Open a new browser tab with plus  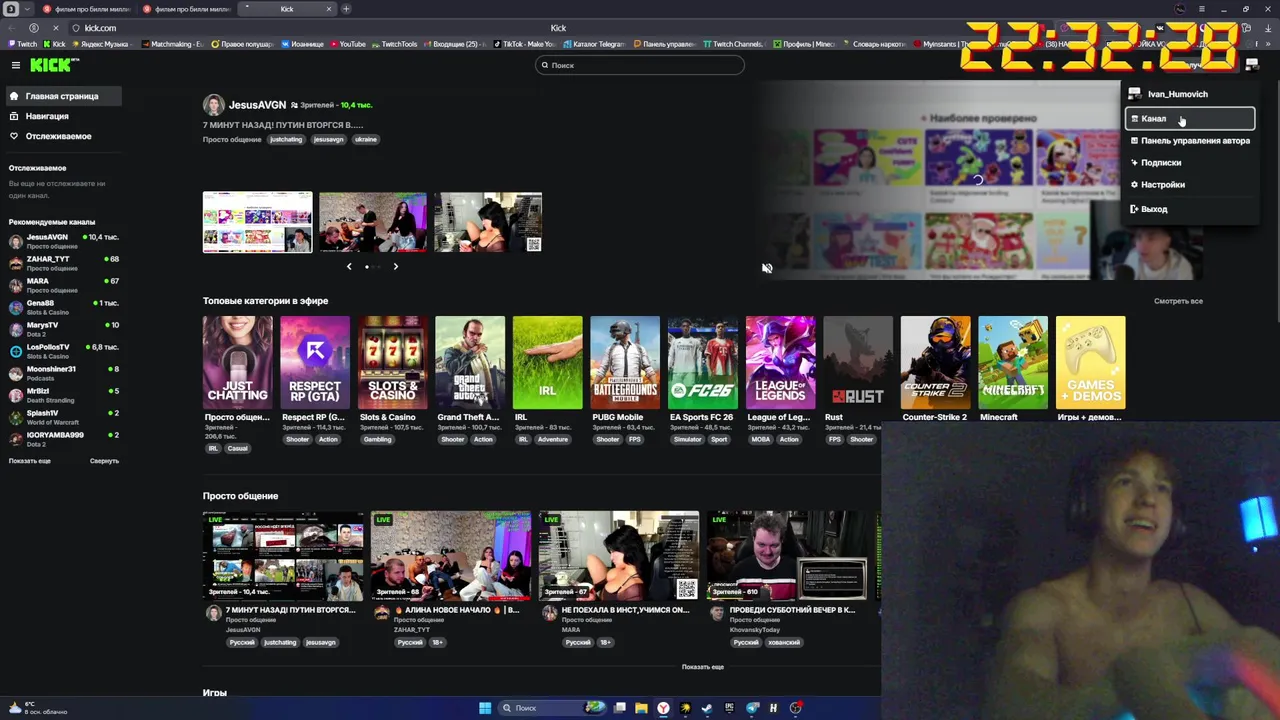point(346,9)
